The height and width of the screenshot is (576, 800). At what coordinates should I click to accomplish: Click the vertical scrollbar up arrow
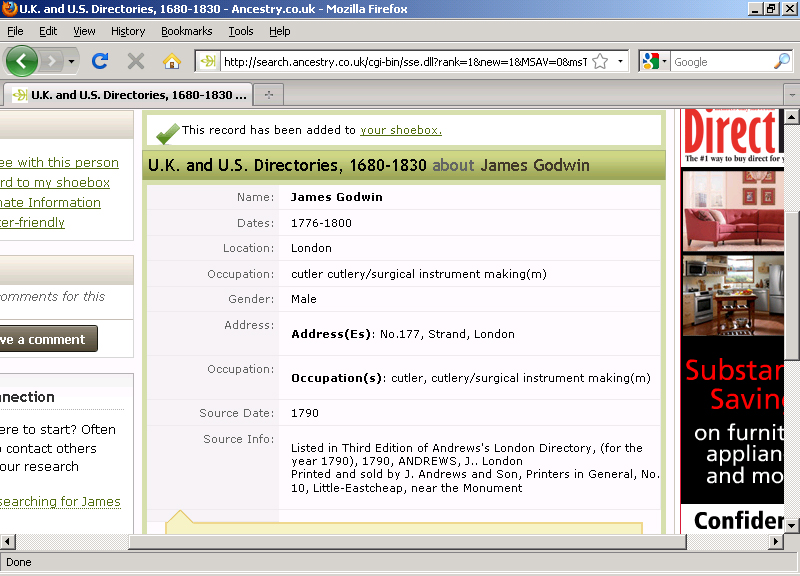click(791, 117)
